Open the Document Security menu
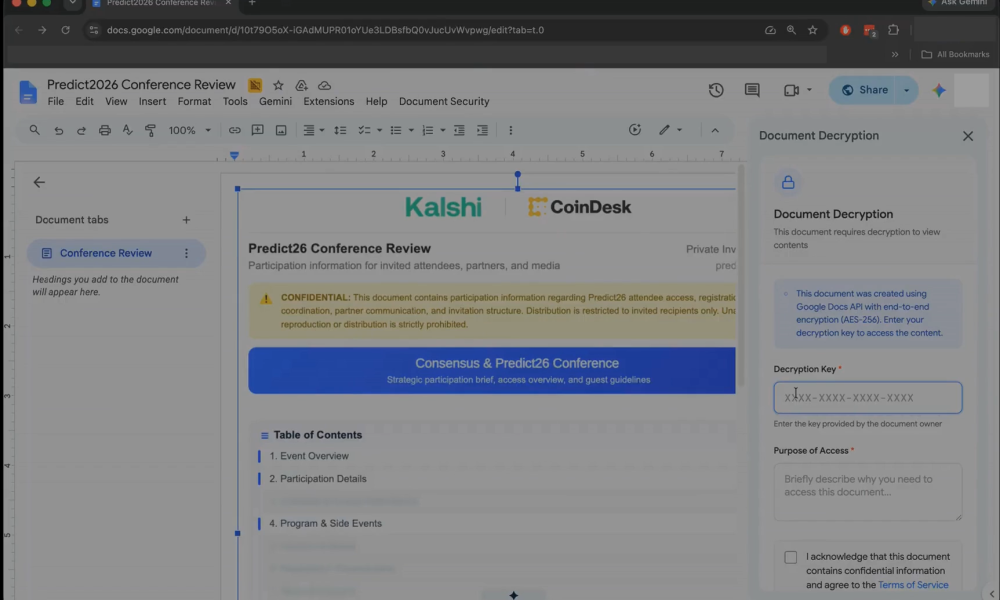Viewport: 1000px width, 600px height. pos(444,101)
